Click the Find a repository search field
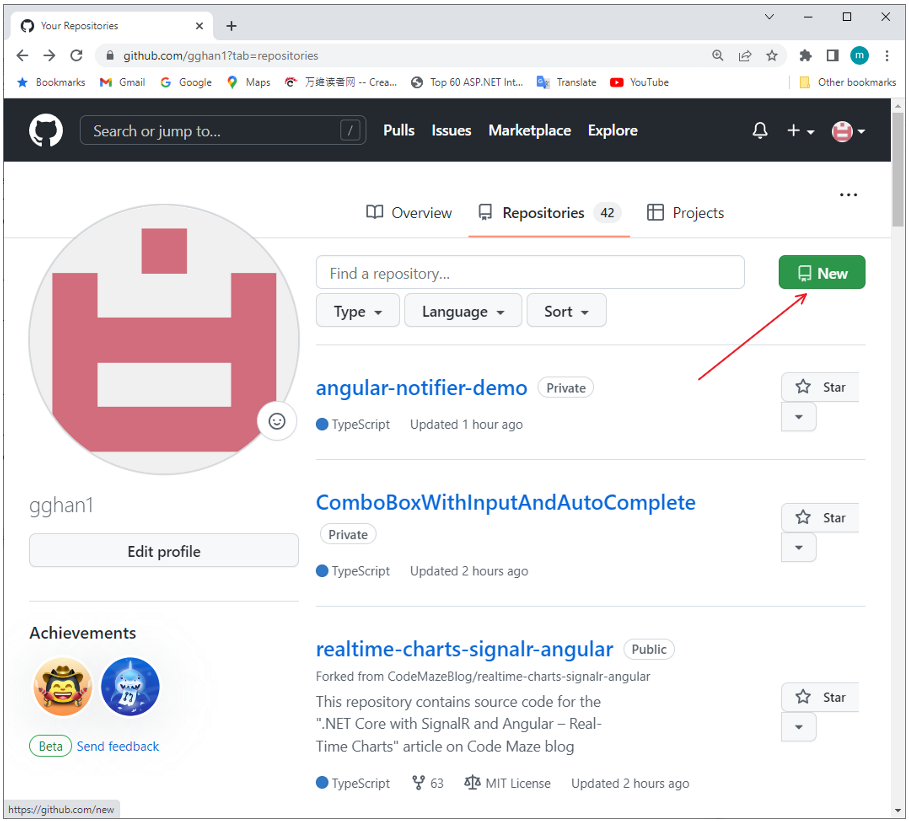The height and width of the screenshot is (821, 909). [x=530, y=272]
